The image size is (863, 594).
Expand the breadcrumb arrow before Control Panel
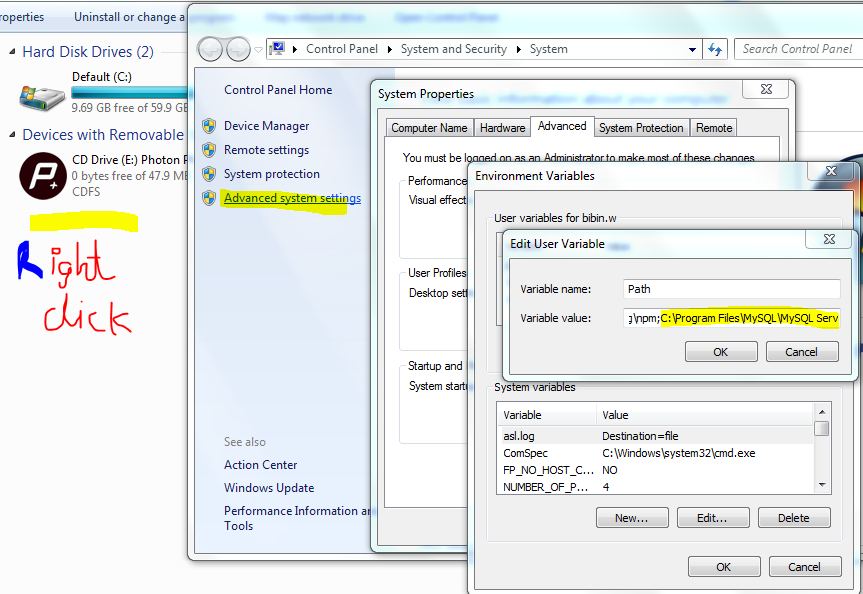[295, 49]
